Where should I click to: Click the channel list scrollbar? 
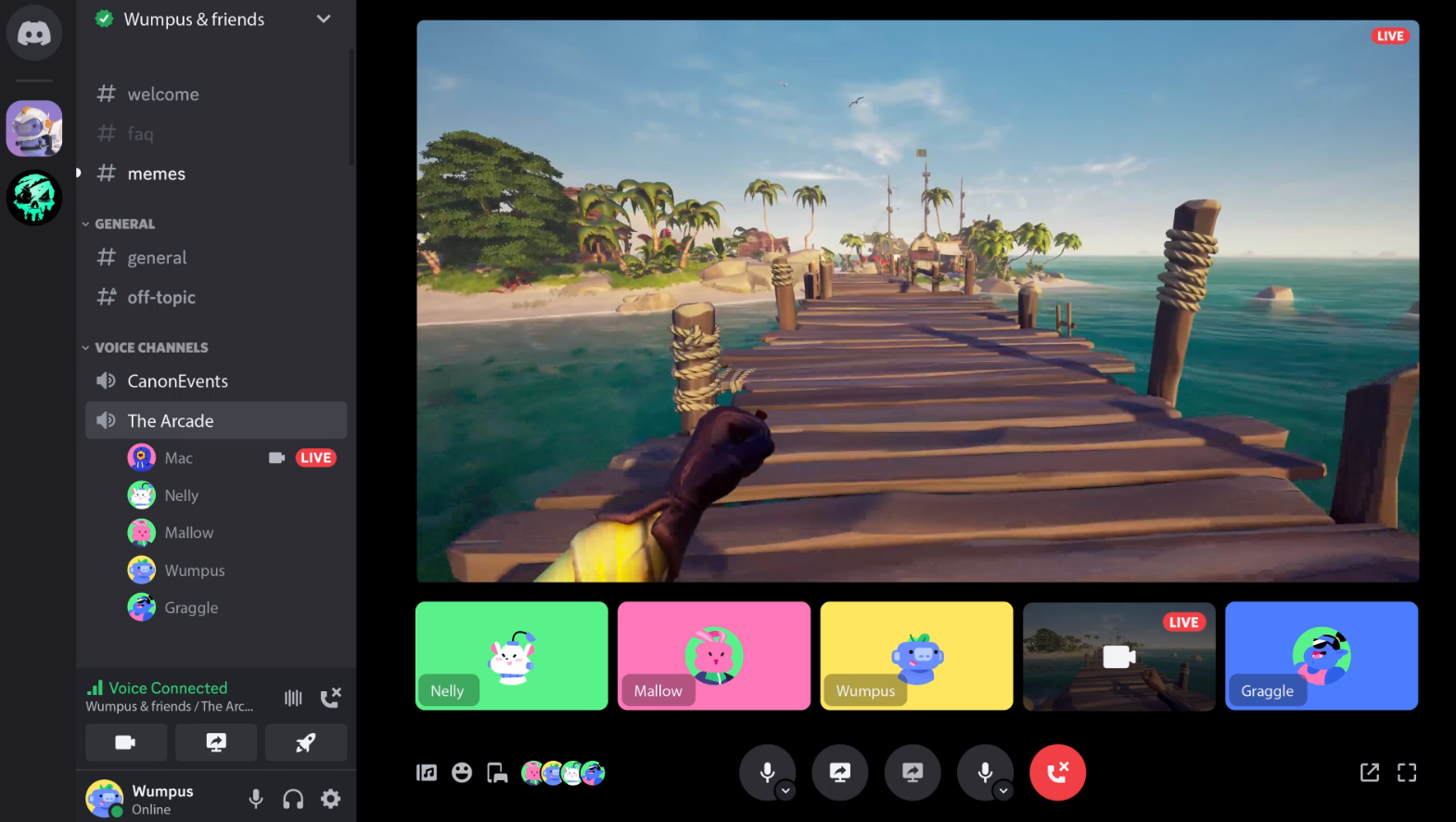coord(351,108)
